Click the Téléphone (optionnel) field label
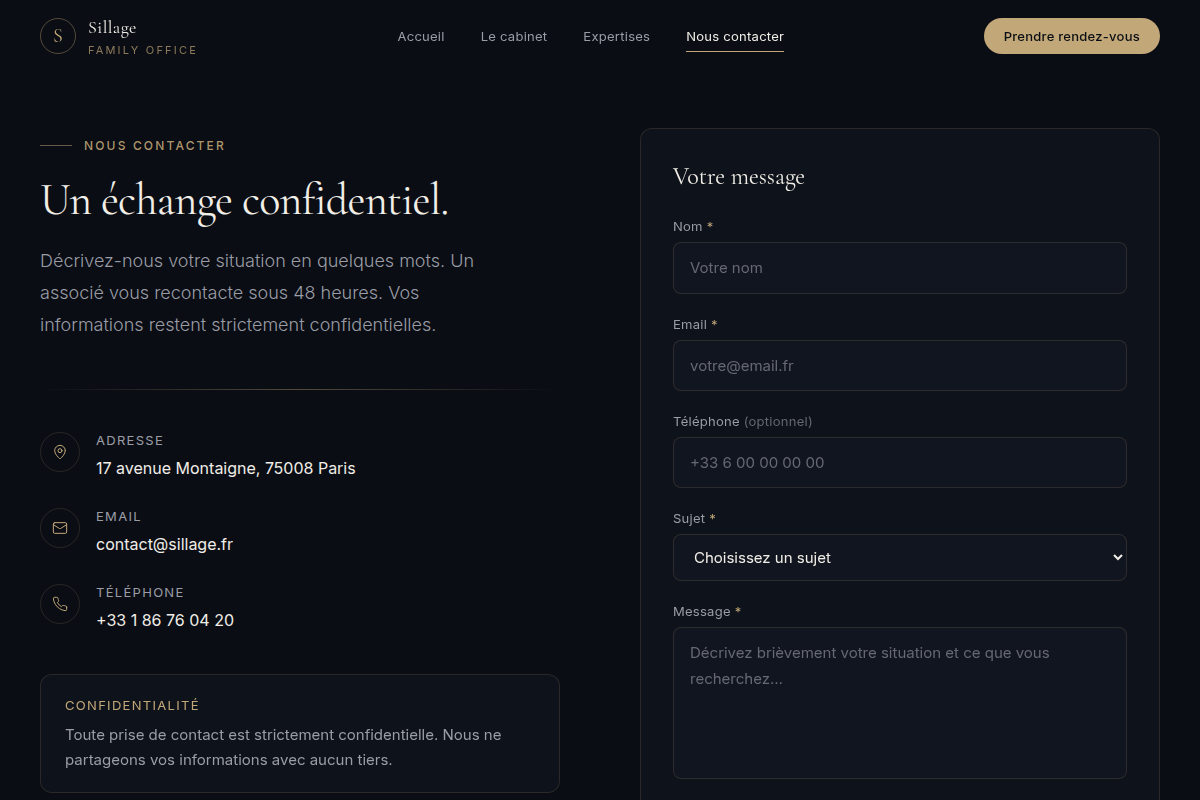Screen dimensions: 1200x800 pos(743,422)
